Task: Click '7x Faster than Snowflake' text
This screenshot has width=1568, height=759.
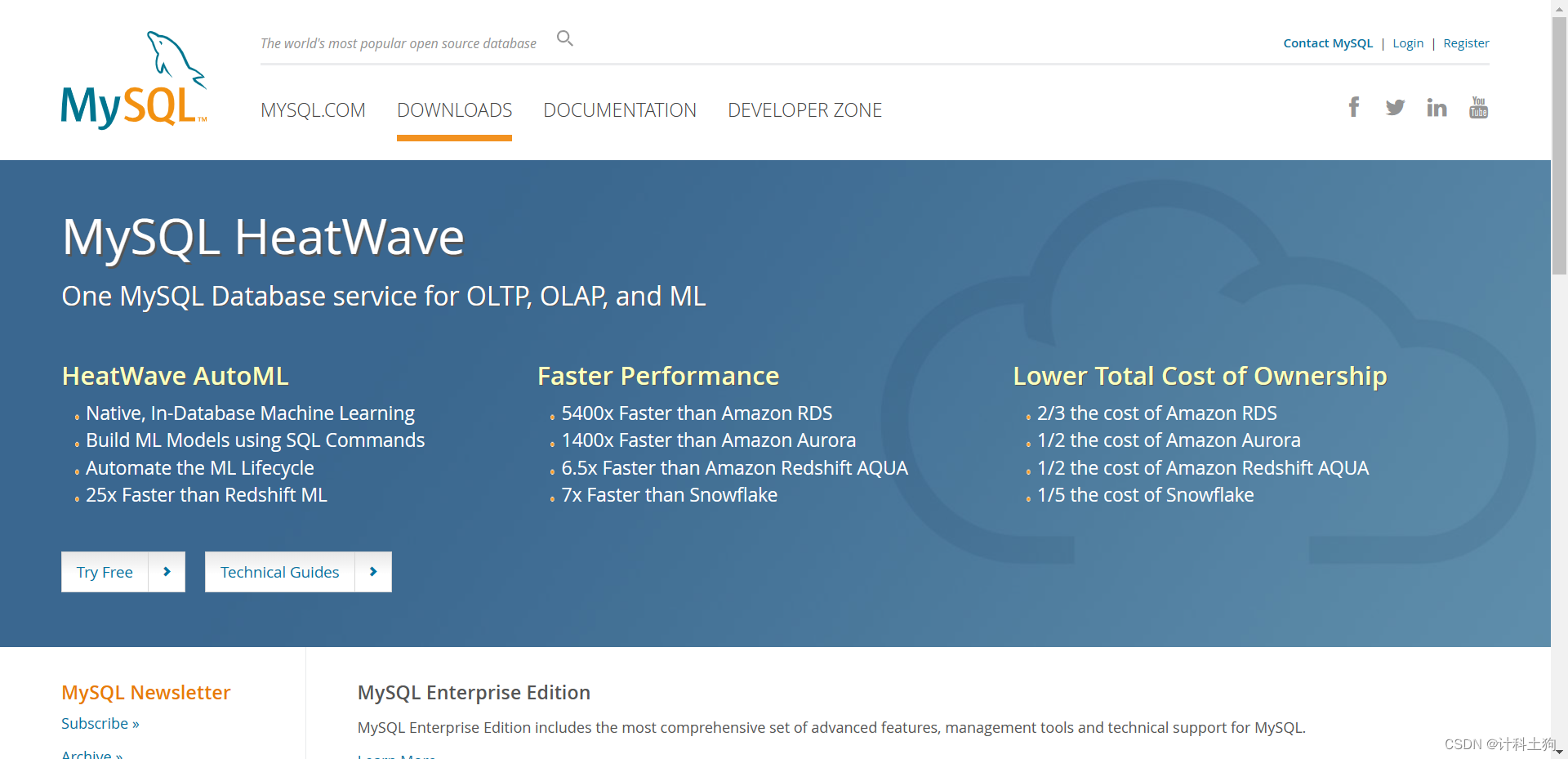Action: click(669, 495)
